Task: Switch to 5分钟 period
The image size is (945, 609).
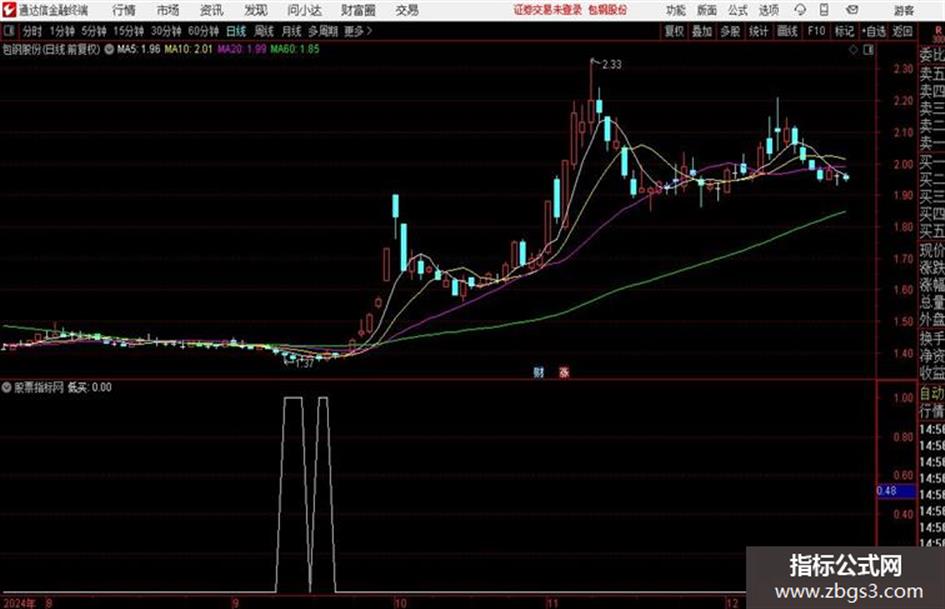Action: pos(93,31)
